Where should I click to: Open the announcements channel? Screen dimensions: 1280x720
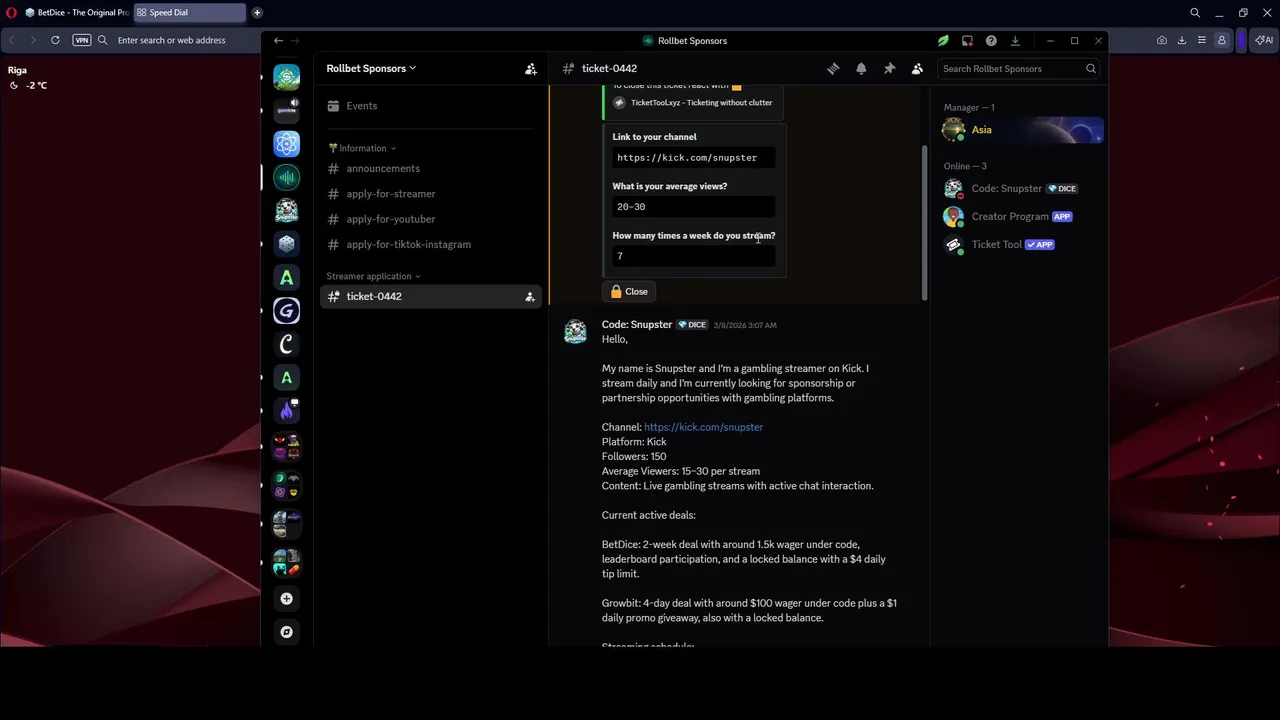[x=430, y=169]
